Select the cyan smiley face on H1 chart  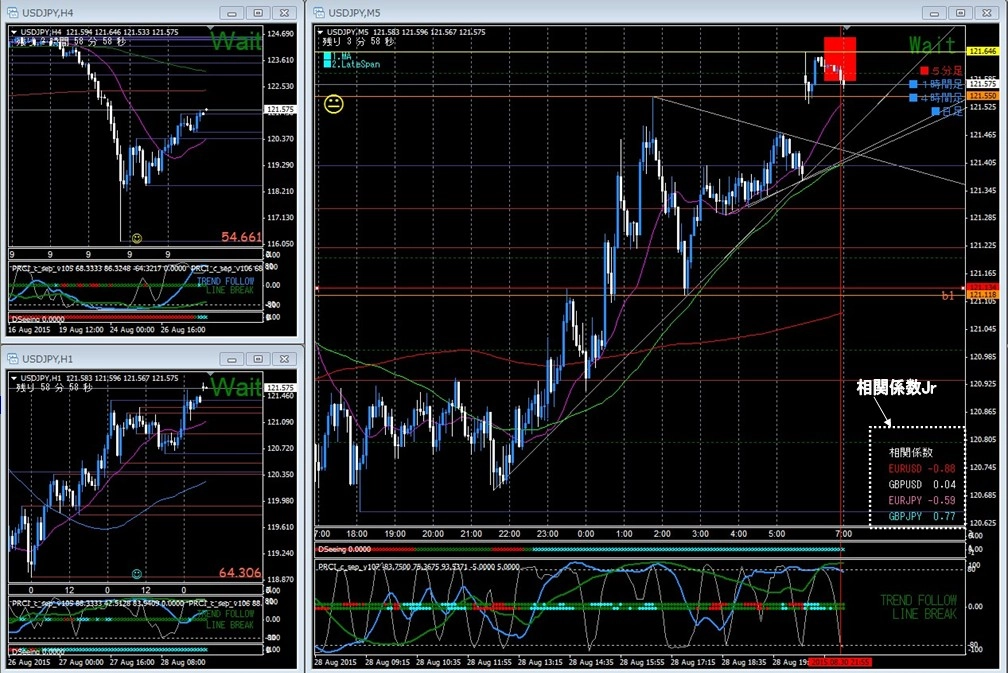[x=136, y=573]
